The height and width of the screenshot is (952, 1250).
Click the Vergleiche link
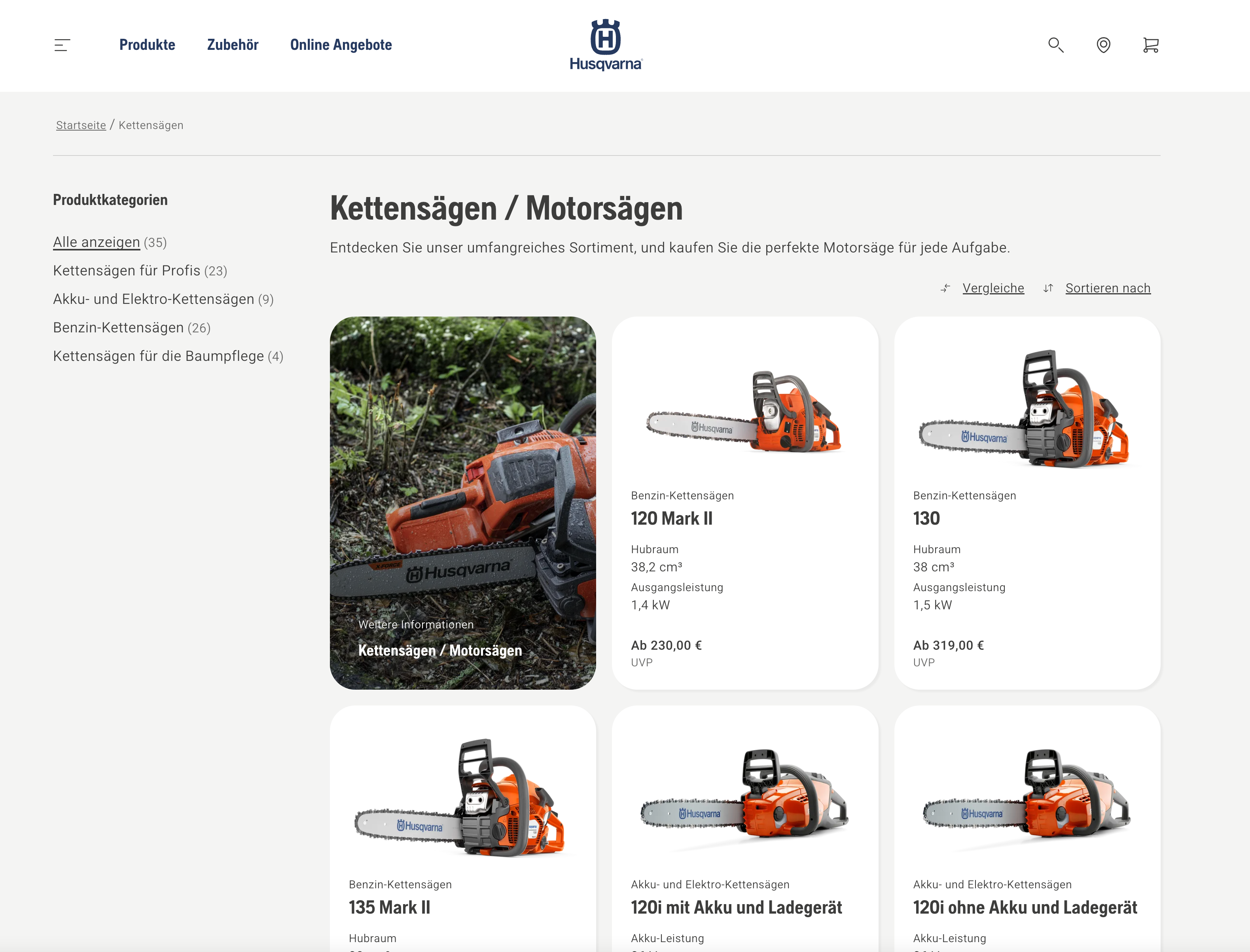pos(993,288)
